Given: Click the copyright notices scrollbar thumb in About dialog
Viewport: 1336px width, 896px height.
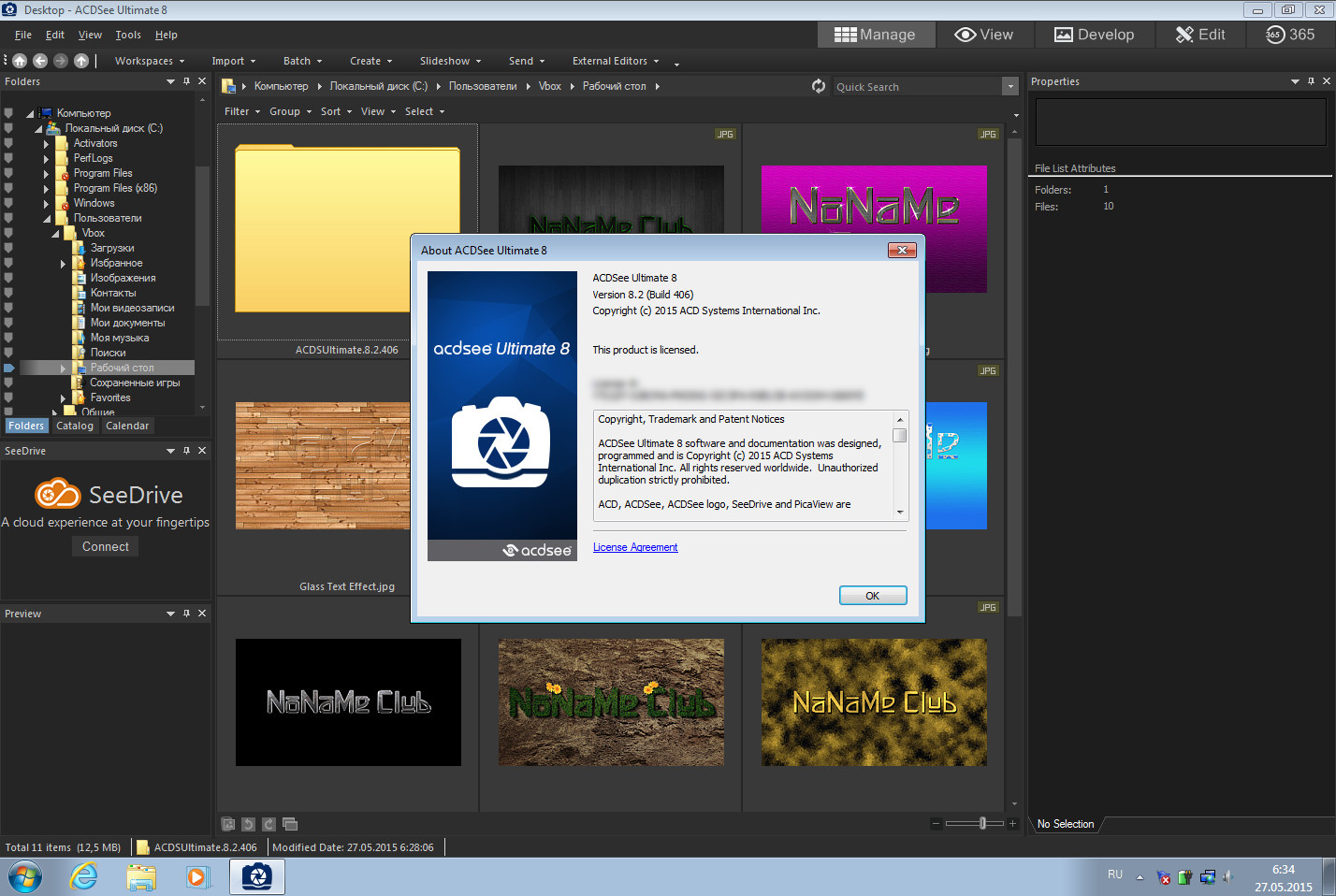Looking at the screenshot, I should [x=900, y=435].
